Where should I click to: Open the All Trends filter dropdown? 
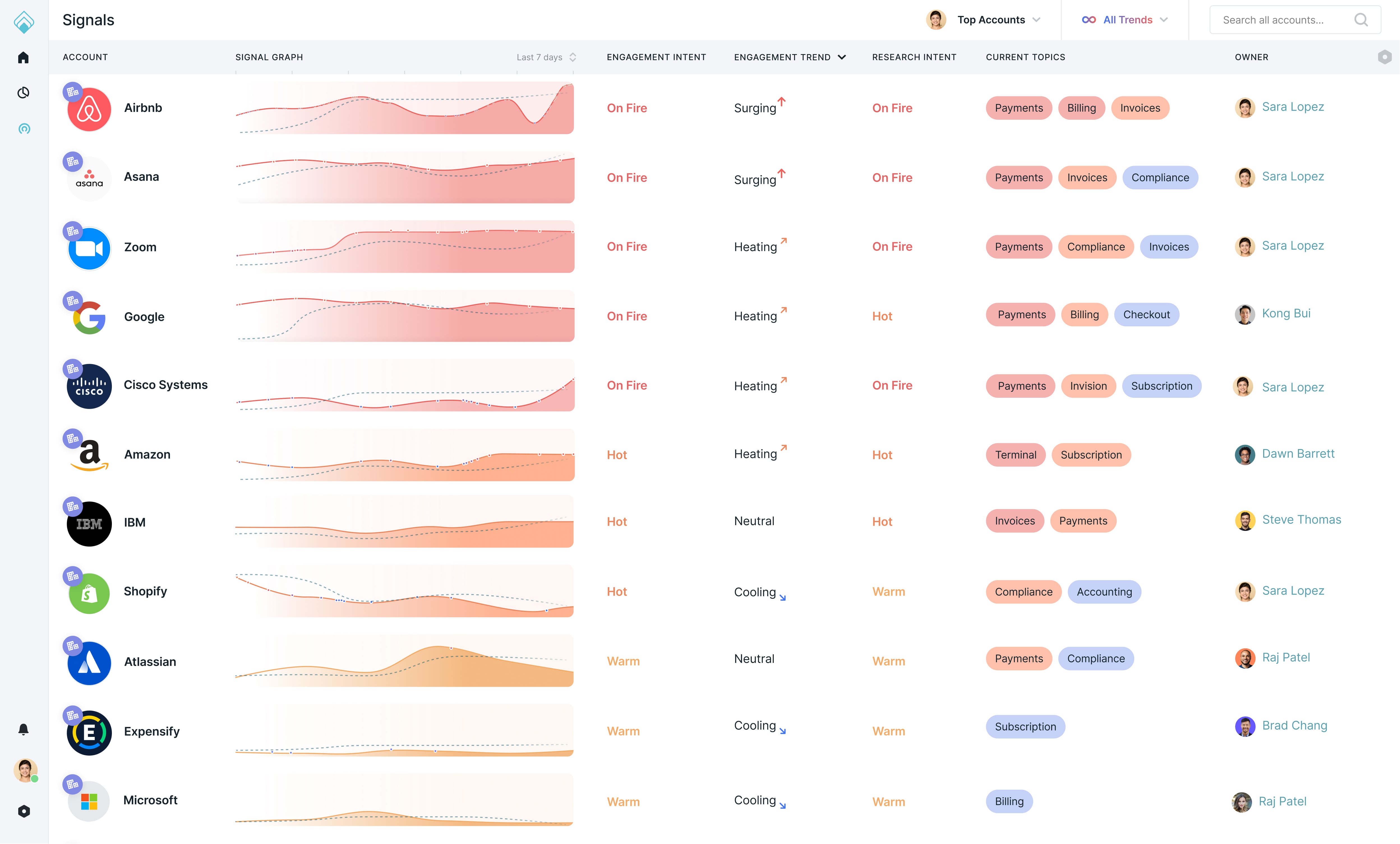tap(1125, 20)
